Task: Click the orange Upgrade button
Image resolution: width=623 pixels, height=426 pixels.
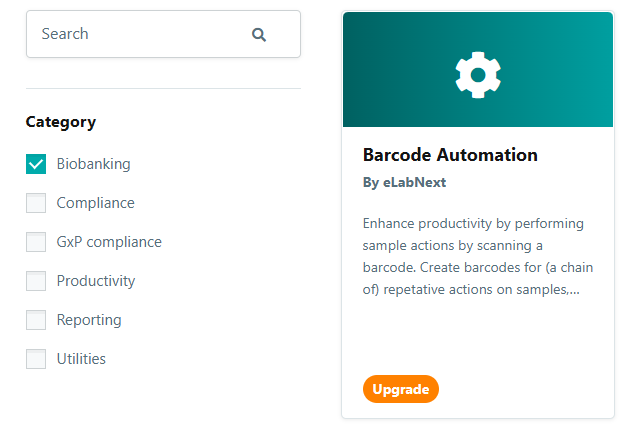Action: pos(400,389)
